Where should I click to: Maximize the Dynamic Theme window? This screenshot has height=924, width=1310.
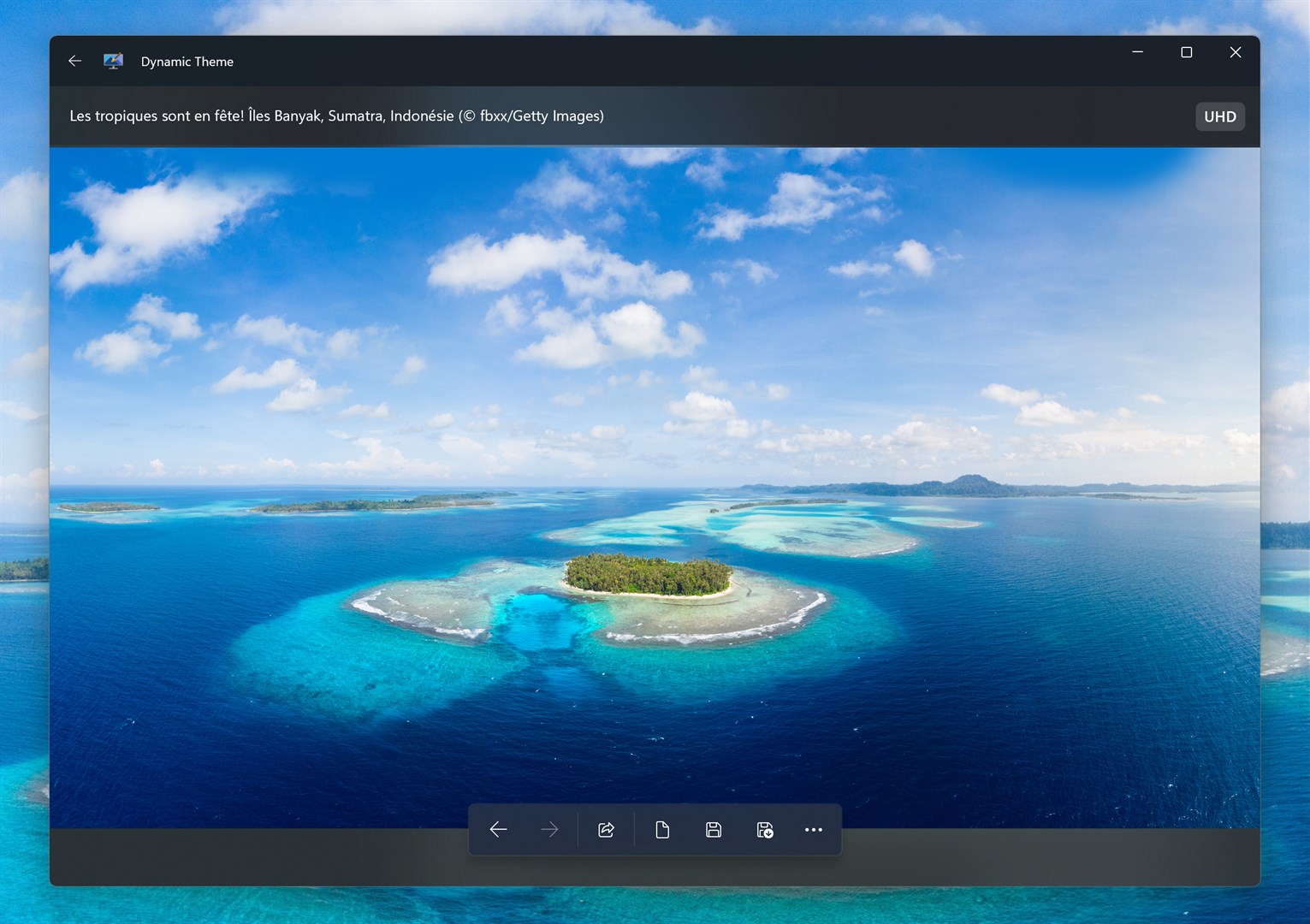tap(1186, 52)
